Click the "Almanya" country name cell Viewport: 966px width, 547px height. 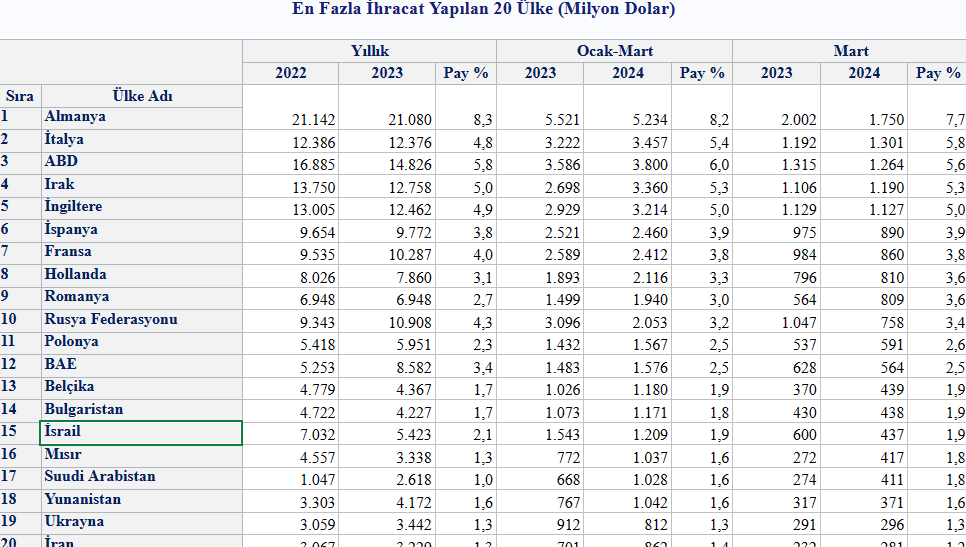coord(75,117)
